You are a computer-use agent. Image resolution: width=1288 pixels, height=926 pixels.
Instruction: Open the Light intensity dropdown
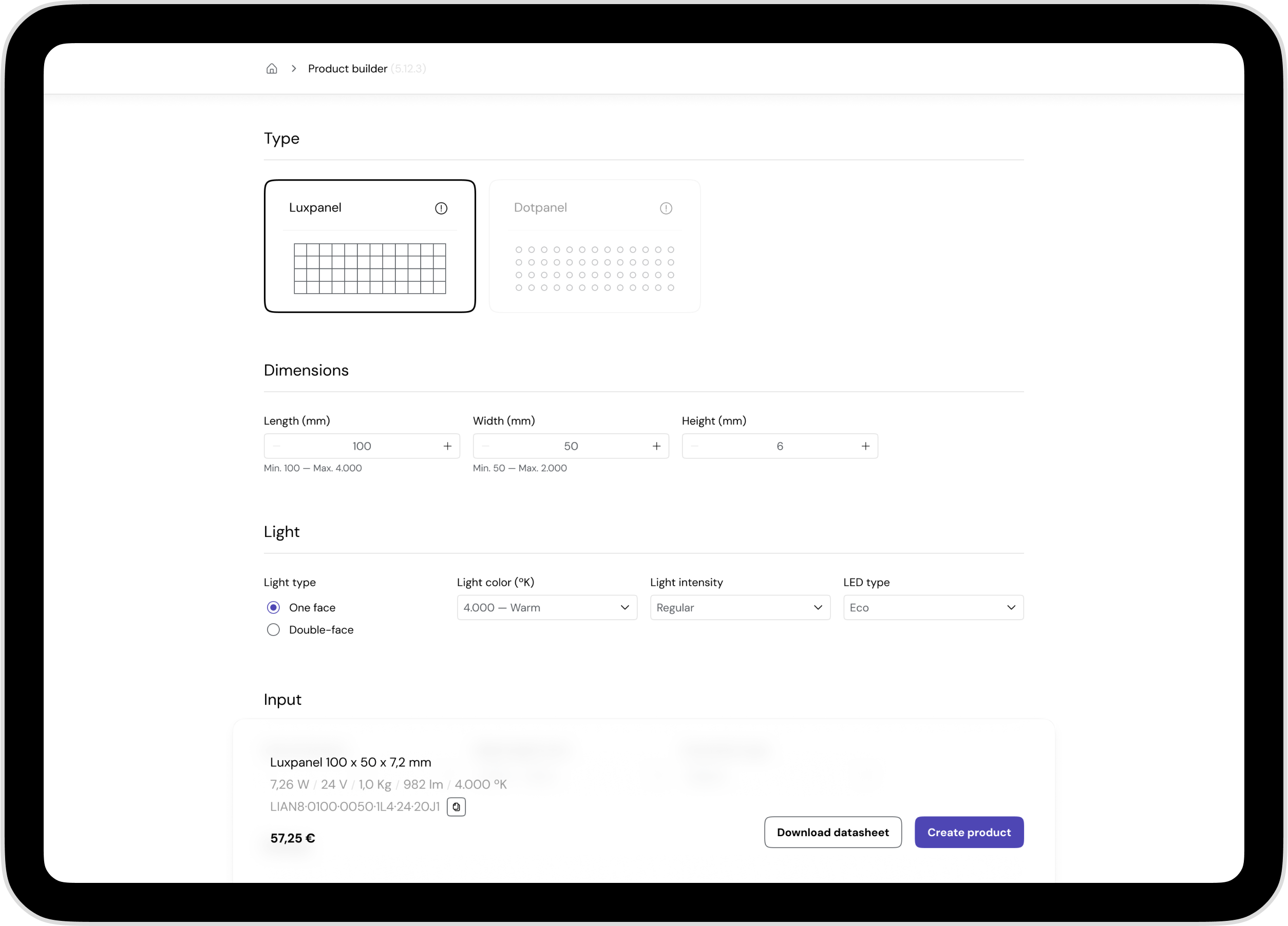pos(740,607)
